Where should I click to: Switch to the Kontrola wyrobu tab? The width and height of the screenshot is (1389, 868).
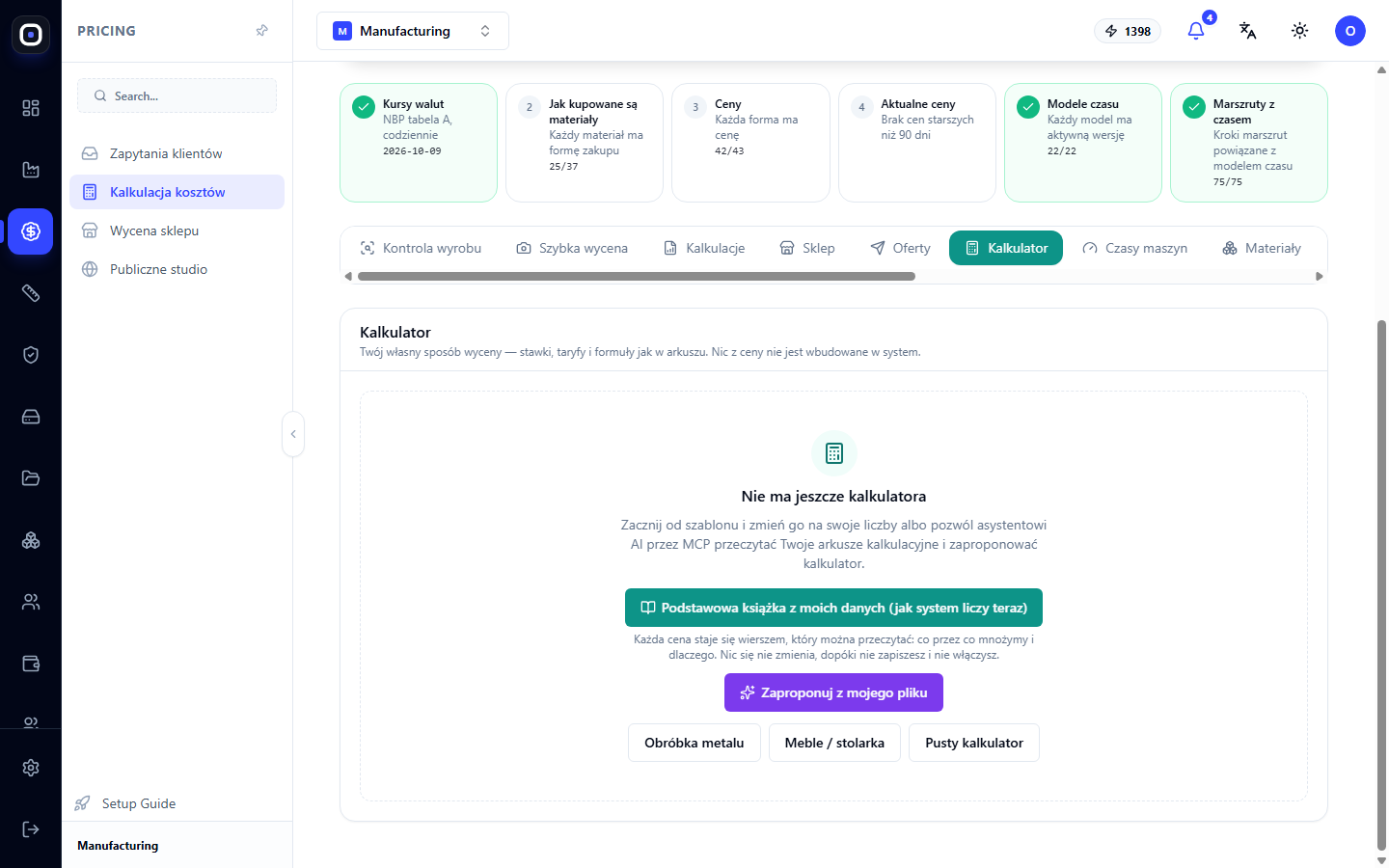click(x=421, y=248)
